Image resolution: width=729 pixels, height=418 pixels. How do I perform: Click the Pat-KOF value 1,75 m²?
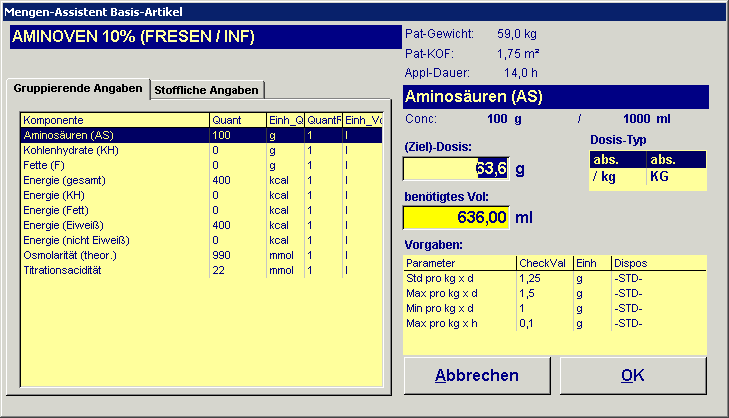click(518, 54)
